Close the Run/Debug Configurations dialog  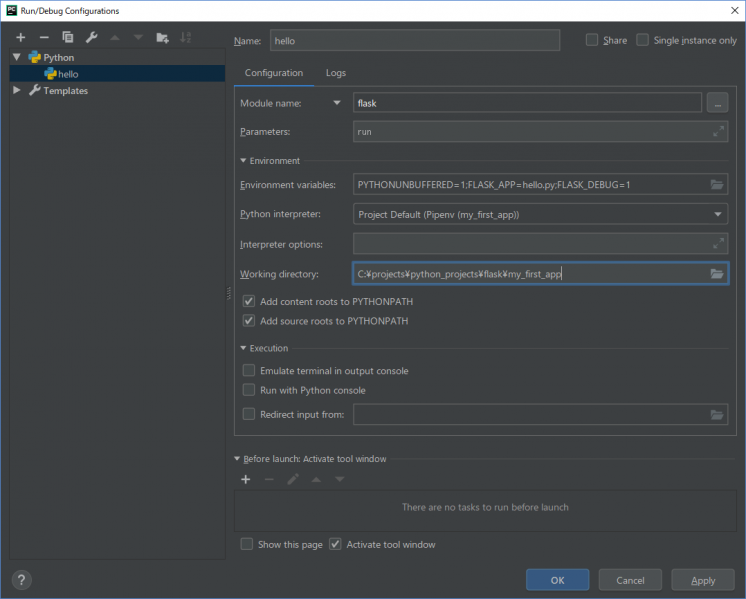(x=735, y=10)
